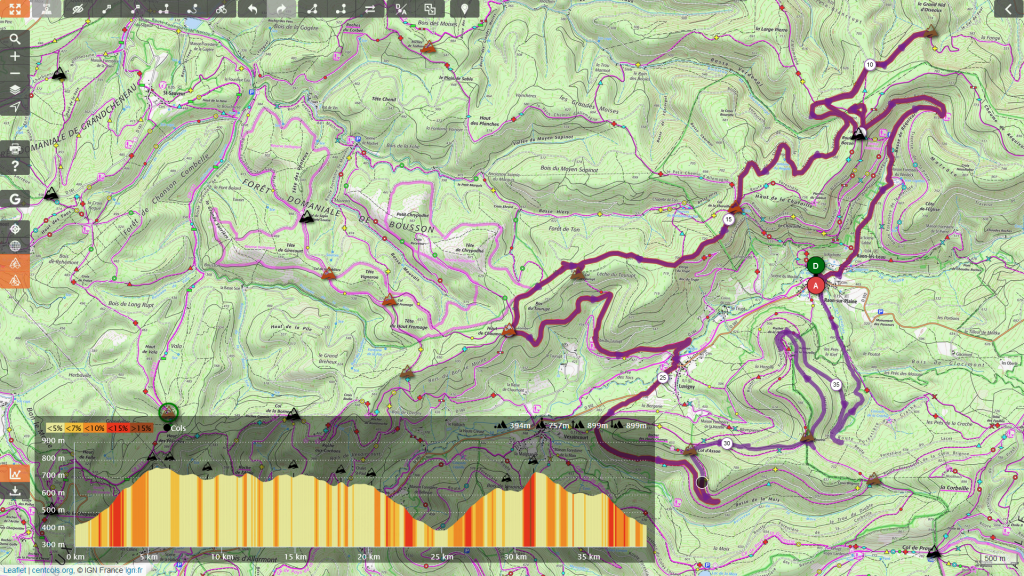Open the Leaflet attribution link
Image resolution: width=1024 pixels, height=576 pixels.
(x=13, y=570)
